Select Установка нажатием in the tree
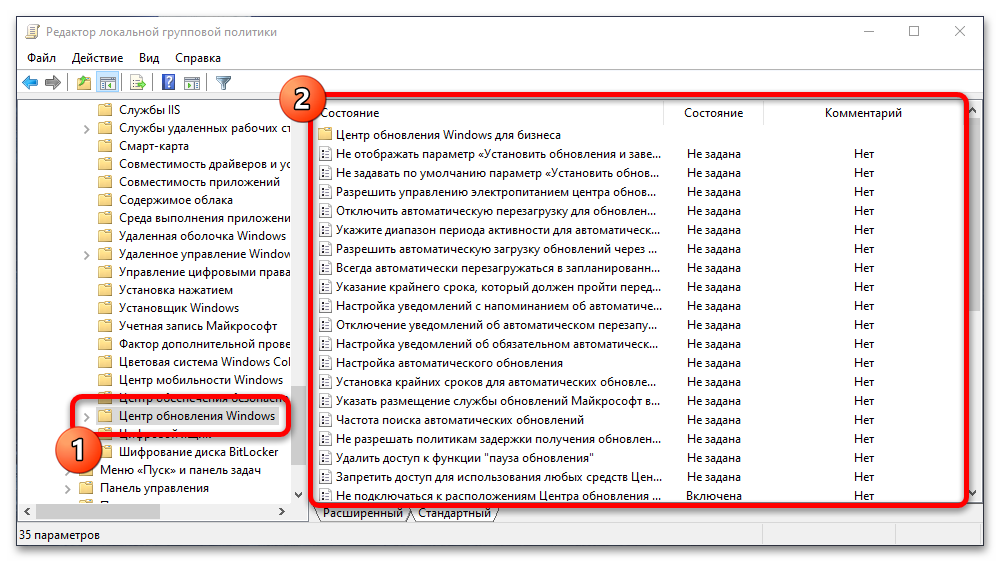The width and height of the screenshot is (1000, 562). 175,290
